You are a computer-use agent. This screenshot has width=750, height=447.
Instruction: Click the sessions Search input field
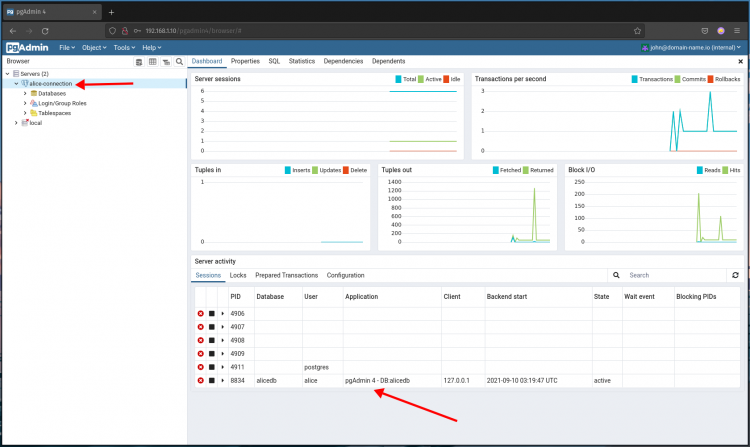point(676,275)
